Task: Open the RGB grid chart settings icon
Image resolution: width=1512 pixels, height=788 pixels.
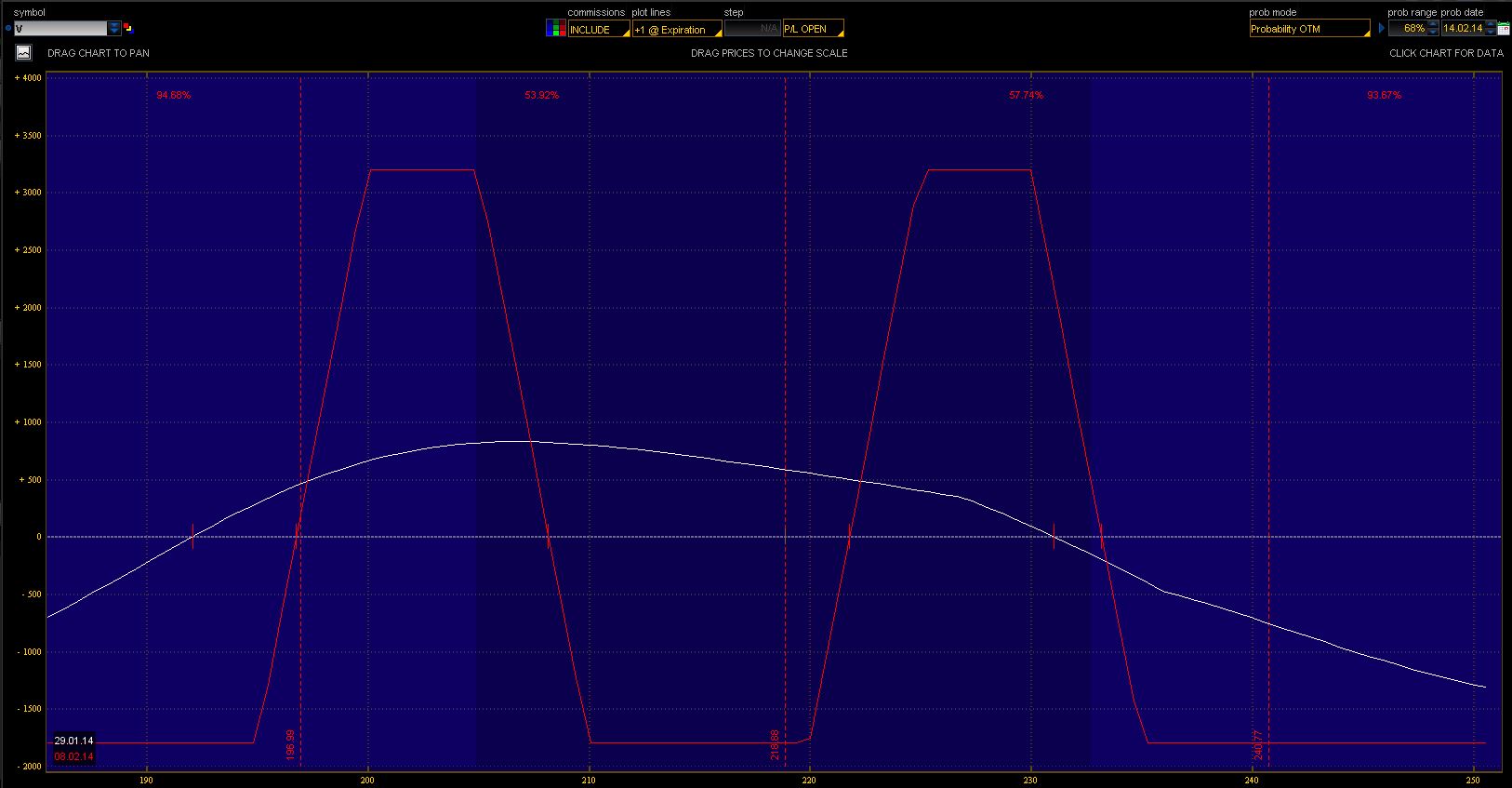Action: click(555, 28)
